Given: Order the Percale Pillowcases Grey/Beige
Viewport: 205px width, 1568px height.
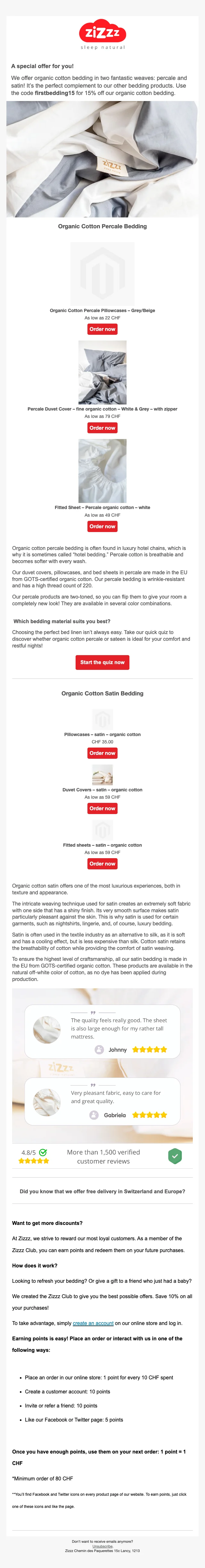Looking at the screenshot, I should [102, 329].
